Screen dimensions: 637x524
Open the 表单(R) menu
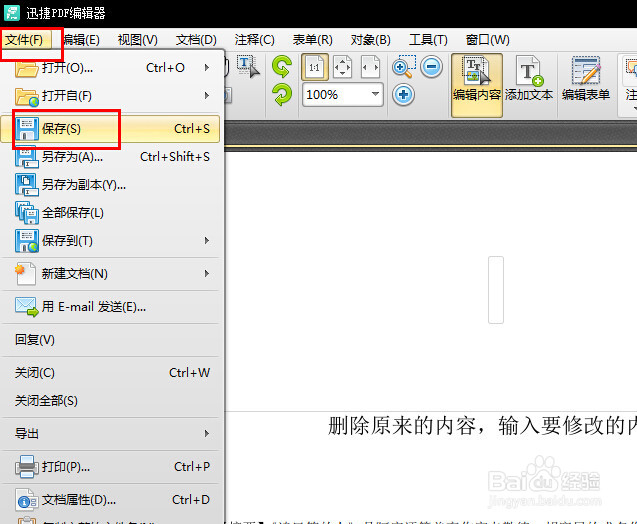(312, 40)
